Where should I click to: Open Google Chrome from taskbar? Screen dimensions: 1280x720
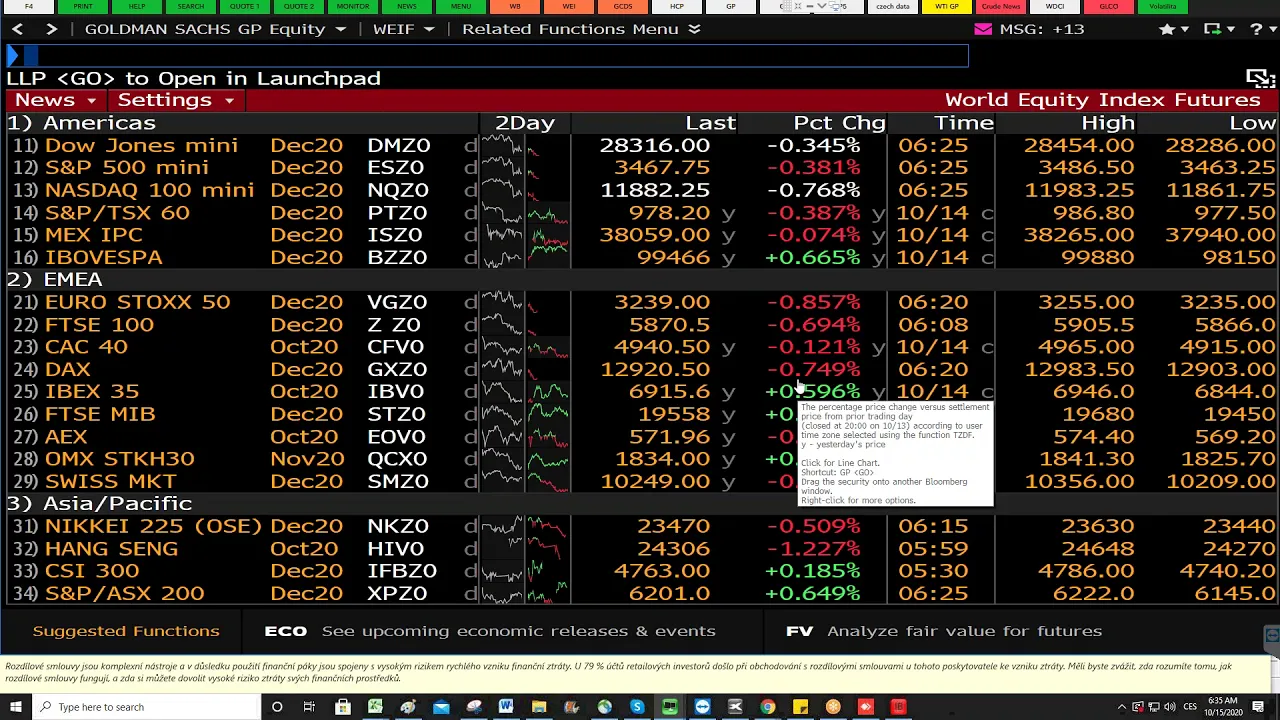(767, 707)
